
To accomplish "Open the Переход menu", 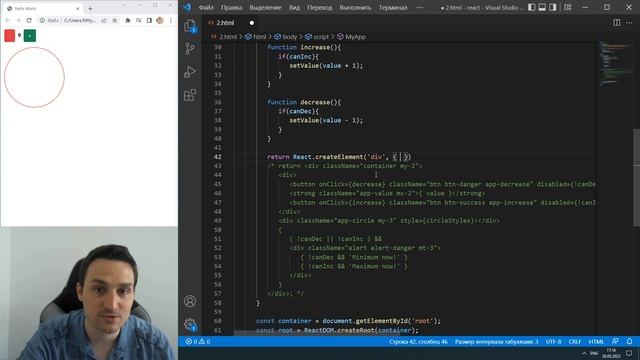I will (x=320, y=7).
